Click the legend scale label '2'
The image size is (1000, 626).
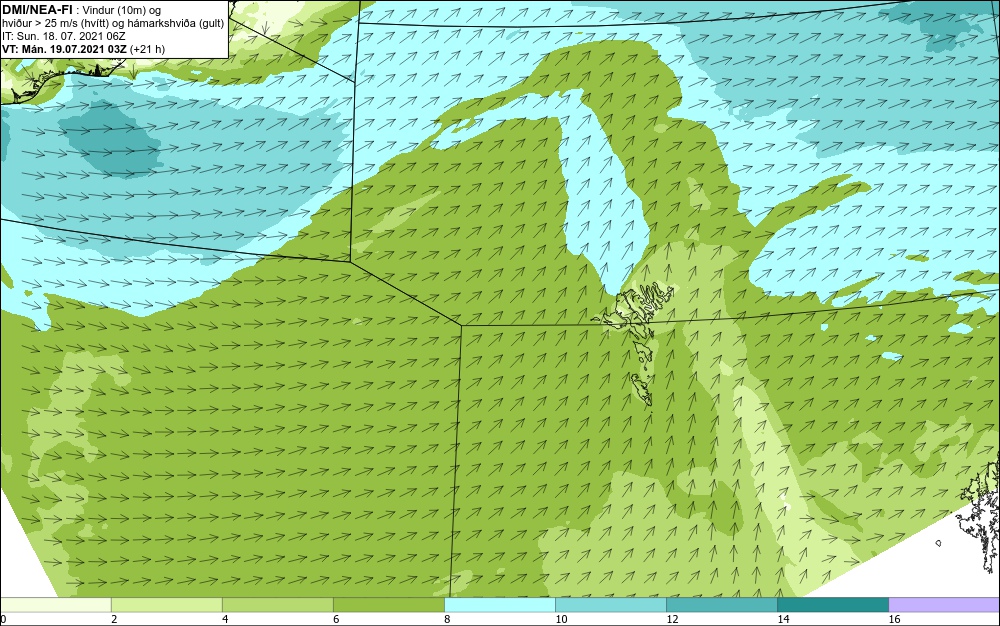coord(114,619)
